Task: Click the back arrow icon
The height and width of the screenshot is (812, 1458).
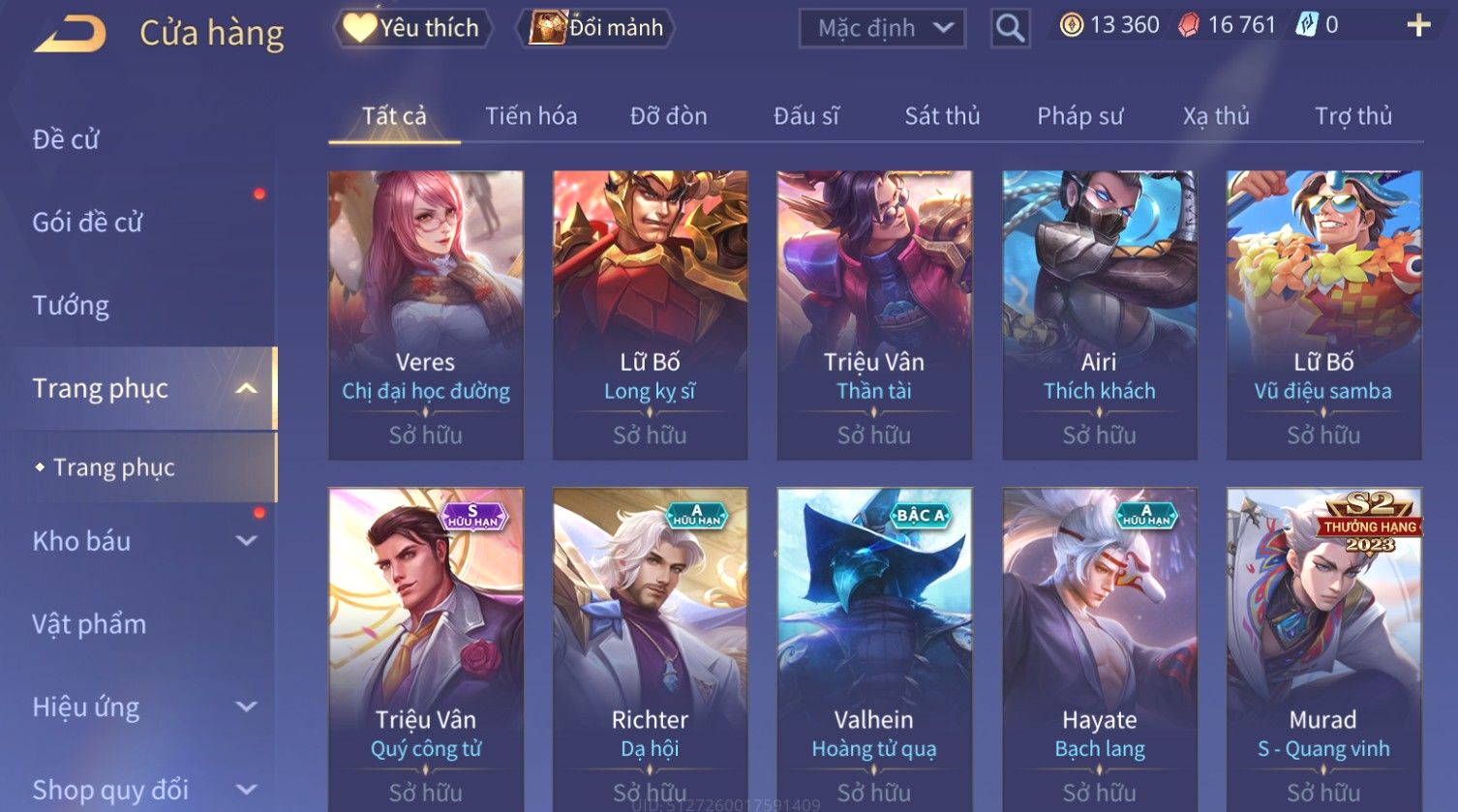Action: 70,34
